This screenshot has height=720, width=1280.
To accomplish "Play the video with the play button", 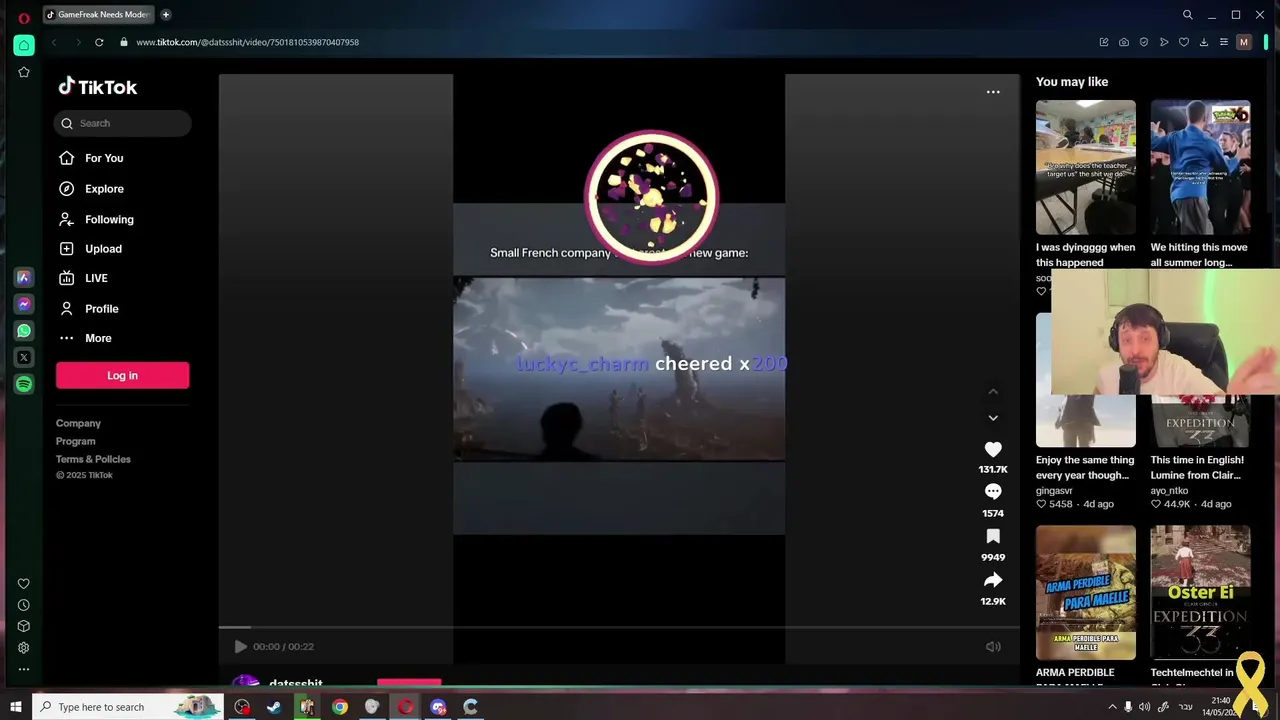I will point(240,647).
